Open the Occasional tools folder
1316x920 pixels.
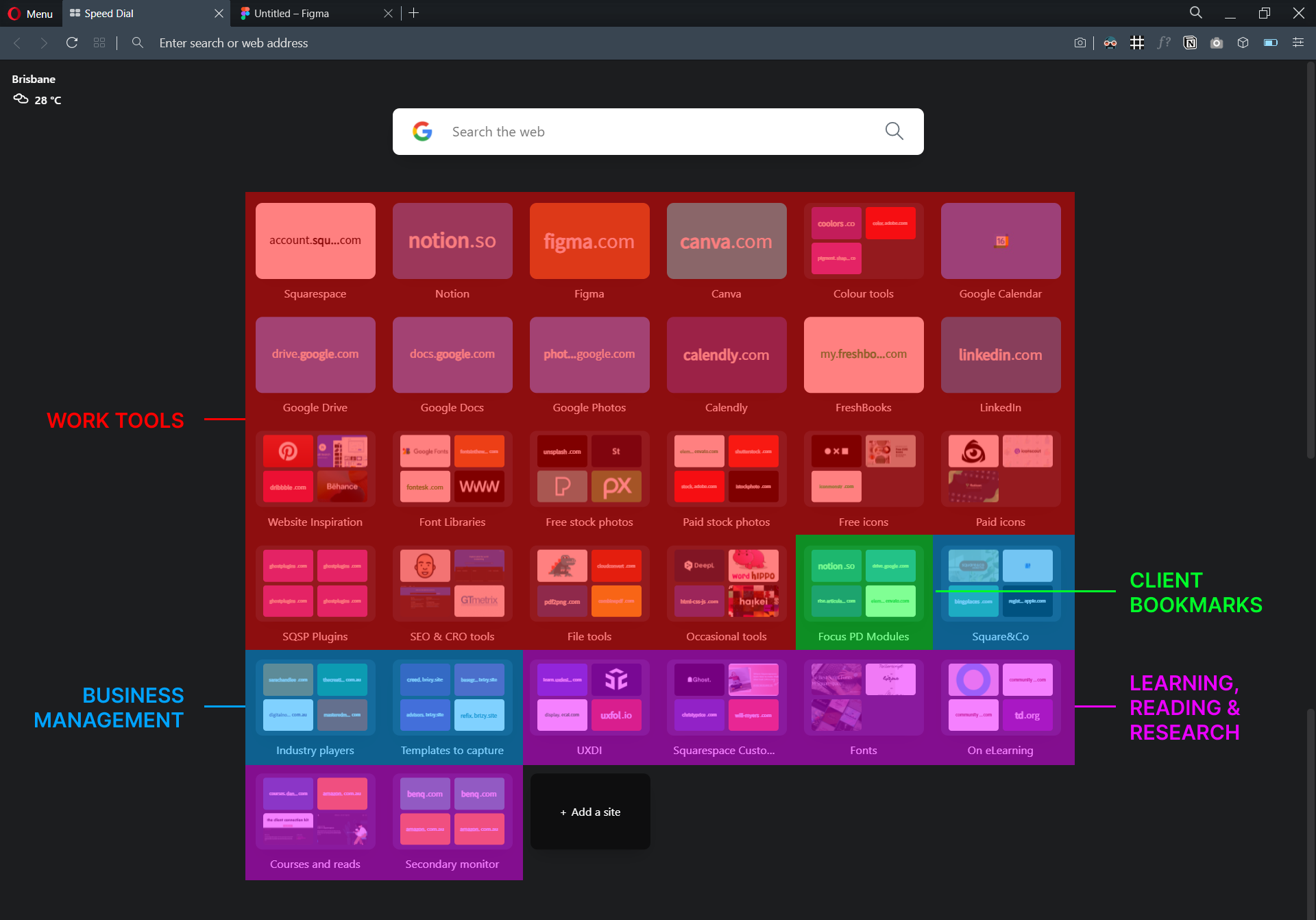[x=727, y=583]
